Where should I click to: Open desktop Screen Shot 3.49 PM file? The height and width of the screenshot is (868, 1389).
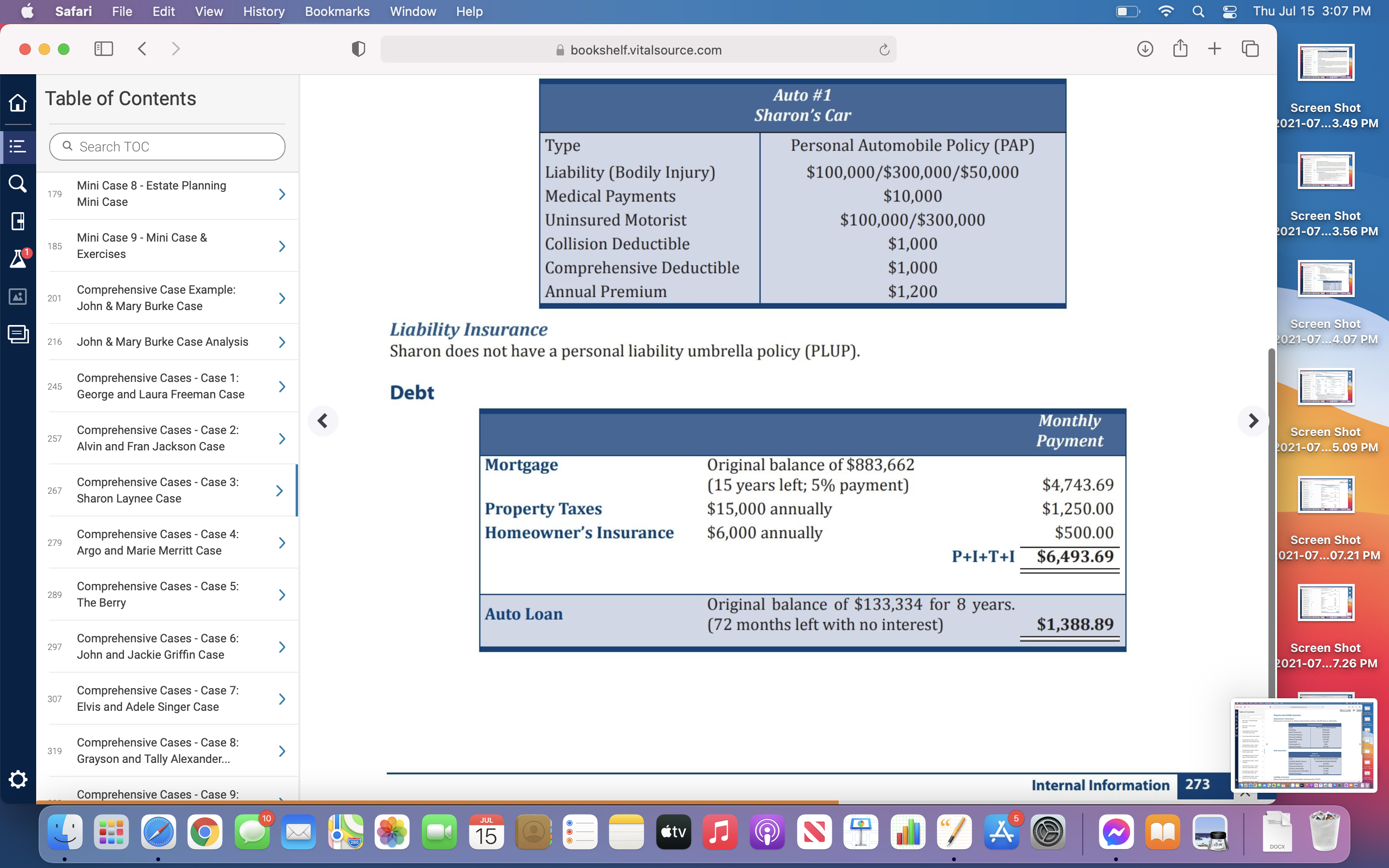(x=1326, y=86)
